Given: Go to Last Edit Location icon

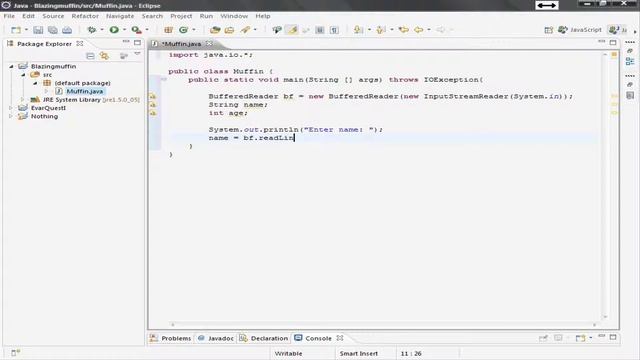Looking at the screenshot, I should (404, 30).
